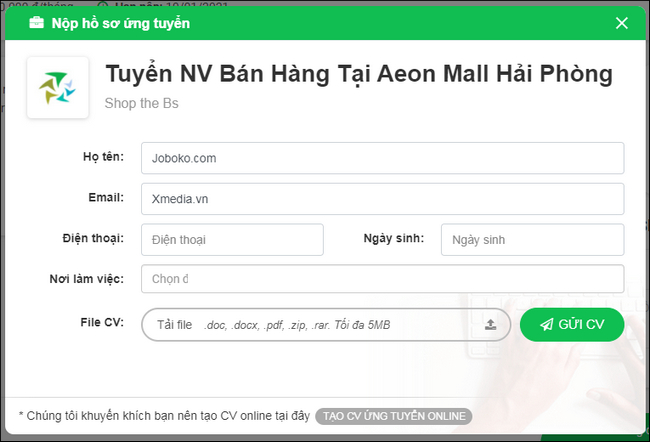This screenshot has height=442, width=650.
Task: Click the briefcase icon in the dialog header
Action: coord(36,23)
